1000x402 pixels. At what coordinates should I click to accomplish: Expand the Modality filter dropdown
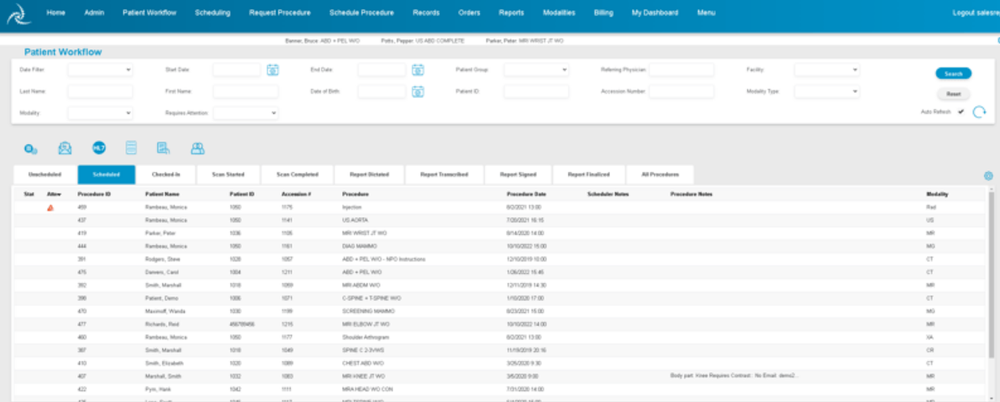coord(100,113)
